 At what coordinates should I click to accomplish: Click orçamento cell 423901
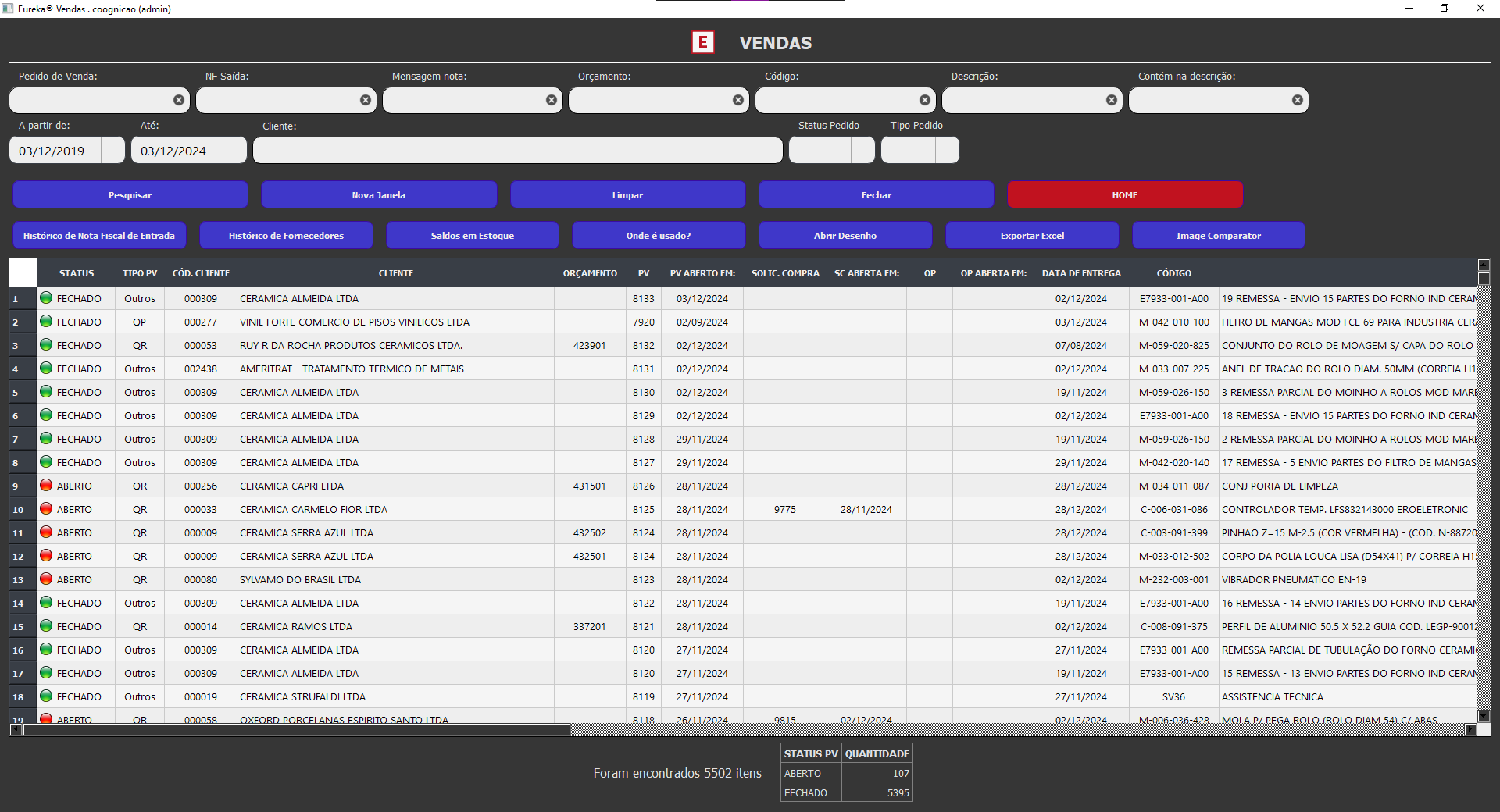(x=590, y=345)
